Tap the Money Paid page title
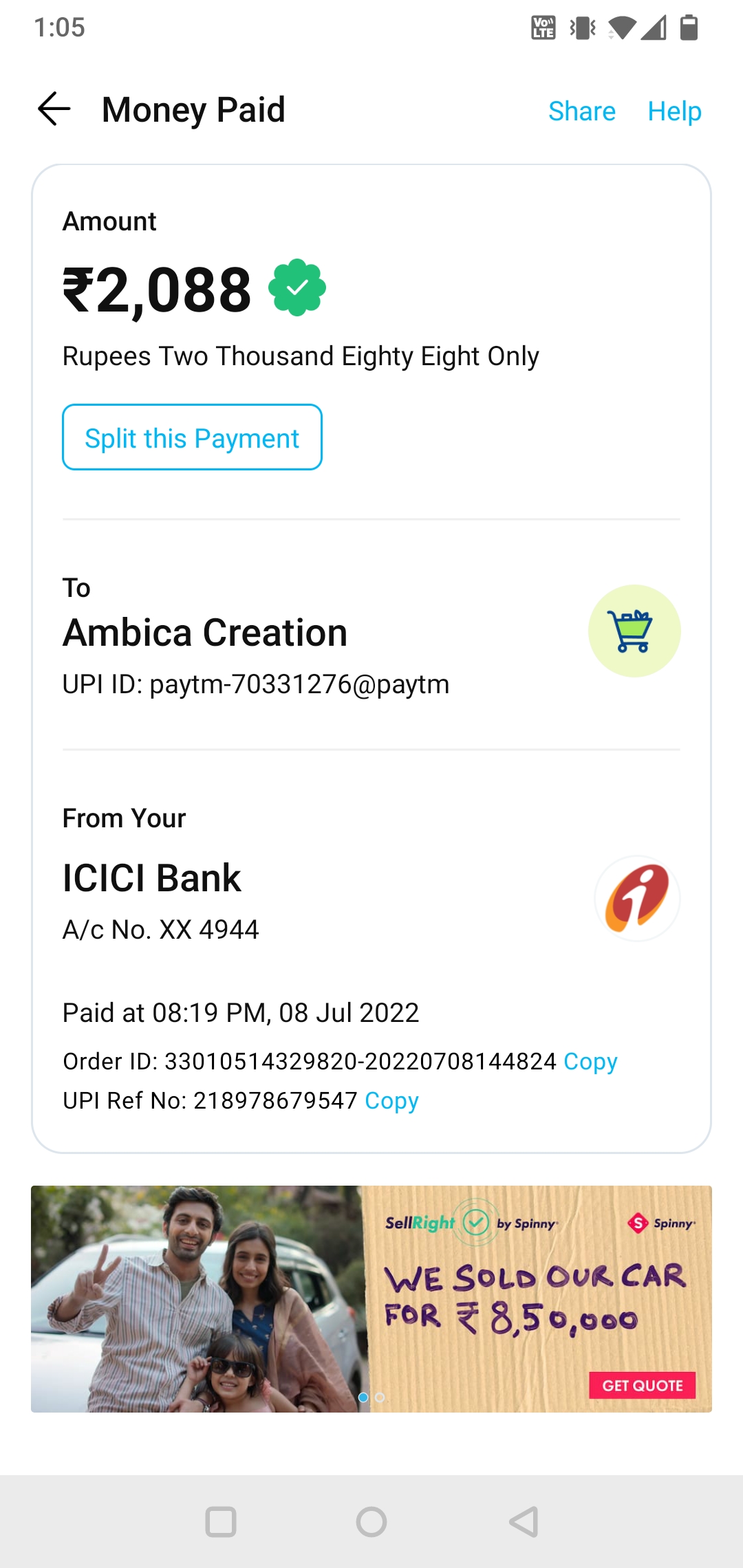Screen dimensions: 743x1568 [193, 110]
